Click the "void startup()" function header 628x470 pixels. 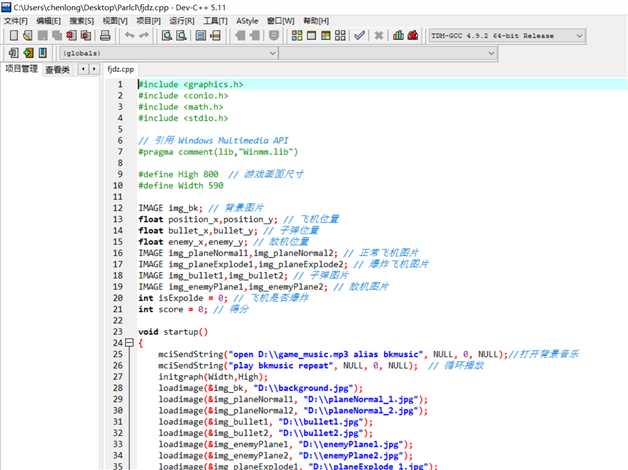(x=173, y=331)
